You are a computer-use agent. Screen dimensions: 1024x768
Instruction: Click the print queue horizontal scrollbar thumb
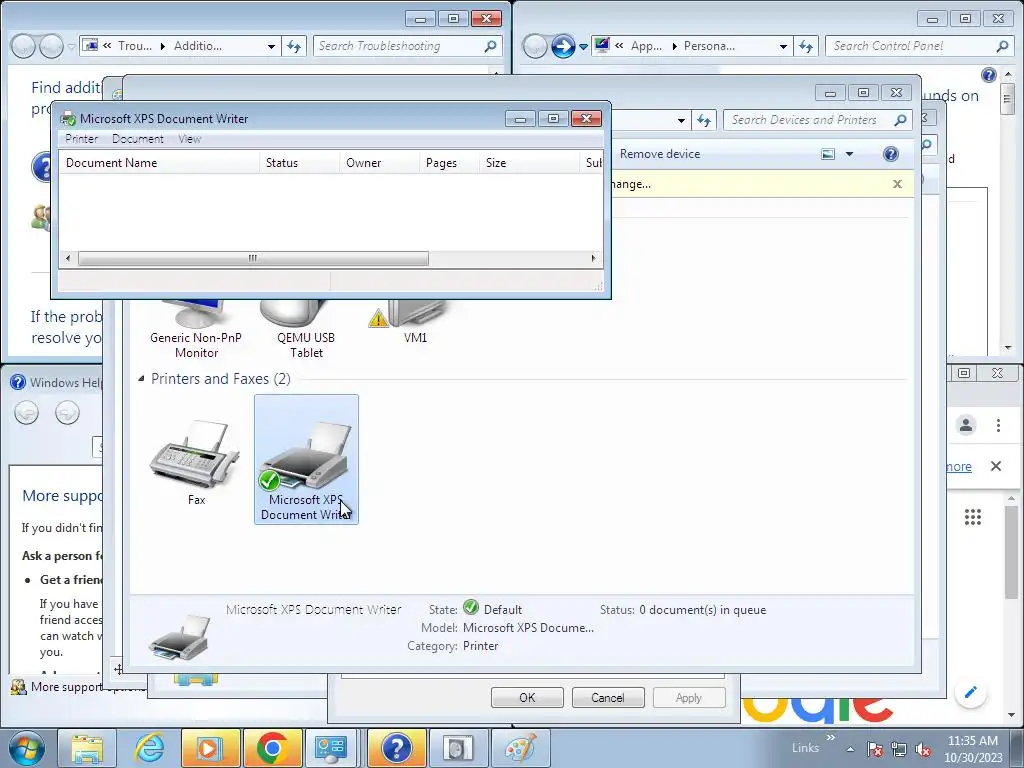(x=253, y=258)
